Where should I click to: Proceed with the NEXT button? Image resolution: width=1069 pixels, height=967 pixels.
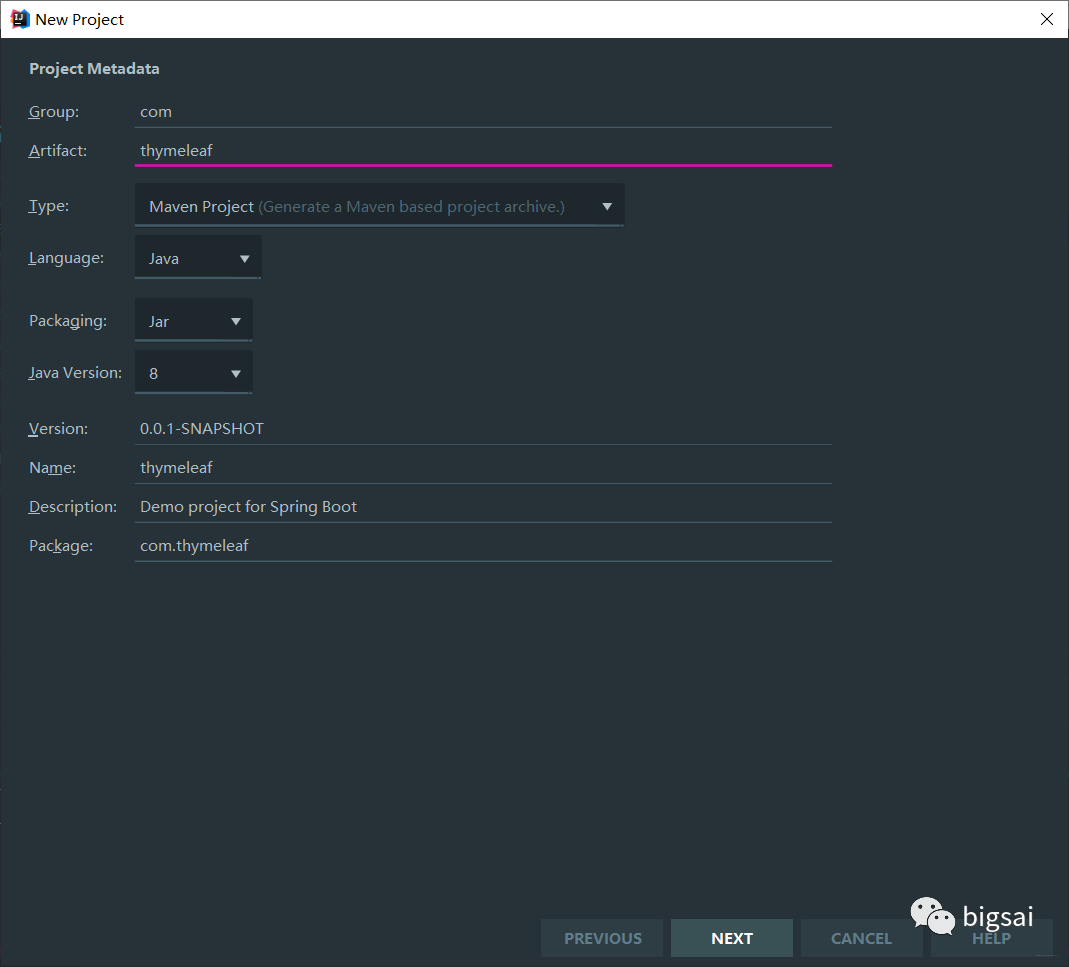pos(732,938)
